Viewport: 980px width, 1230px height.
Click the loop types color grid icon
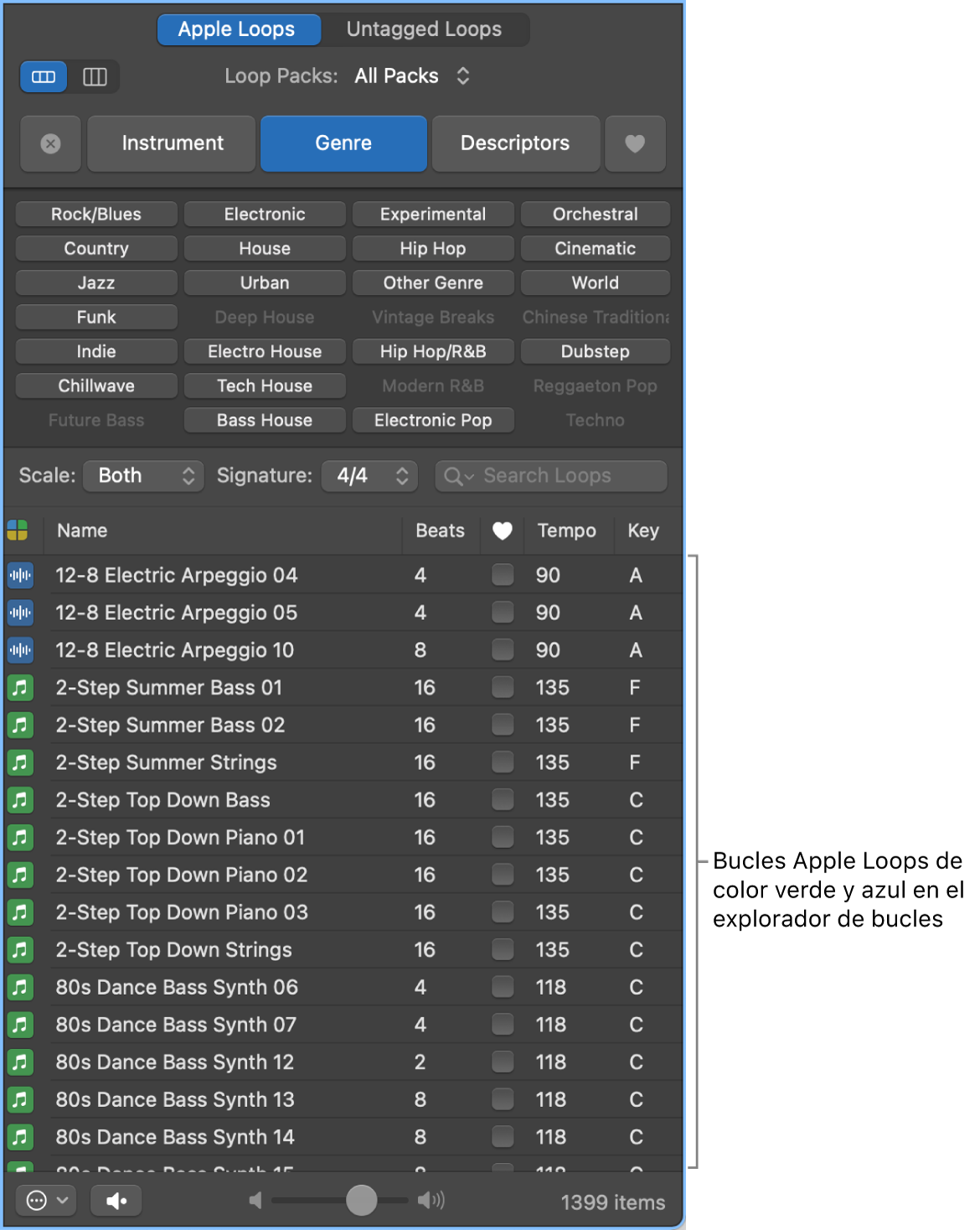click(18, 530)
